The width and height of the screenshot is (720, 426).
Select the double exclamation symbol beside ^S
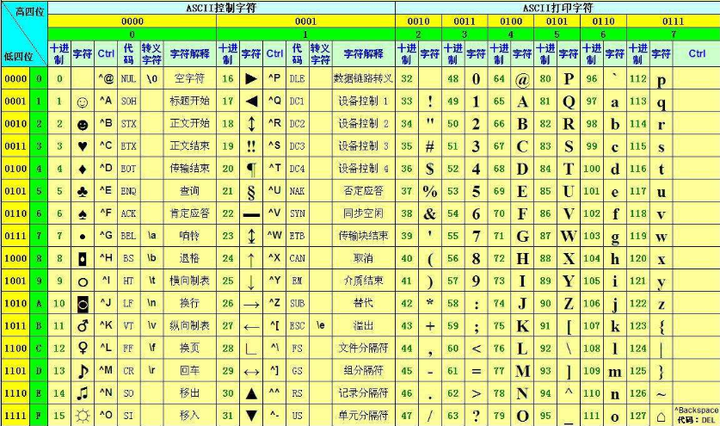pos(251,146)
